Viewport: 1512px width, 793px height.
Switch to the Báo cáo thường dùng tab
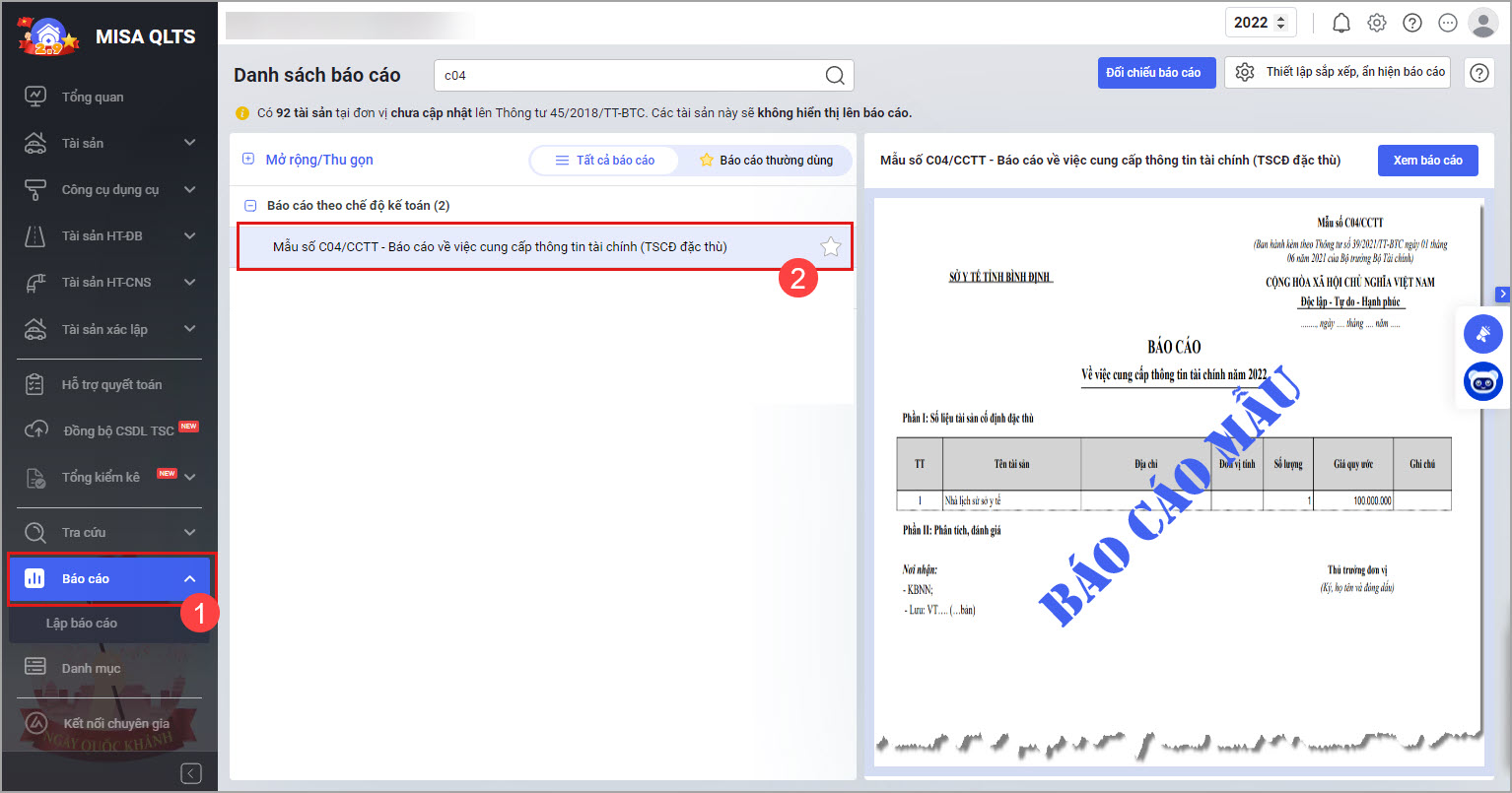766,161
